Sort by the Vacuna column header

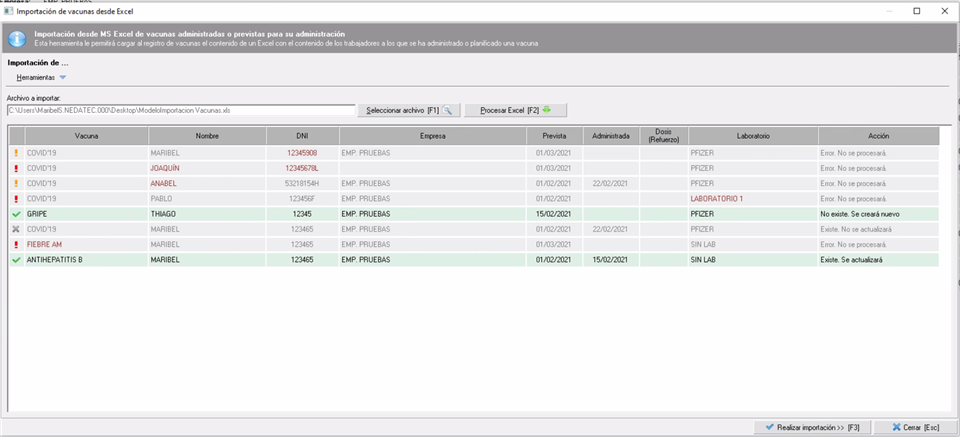[x=87, y=135]
